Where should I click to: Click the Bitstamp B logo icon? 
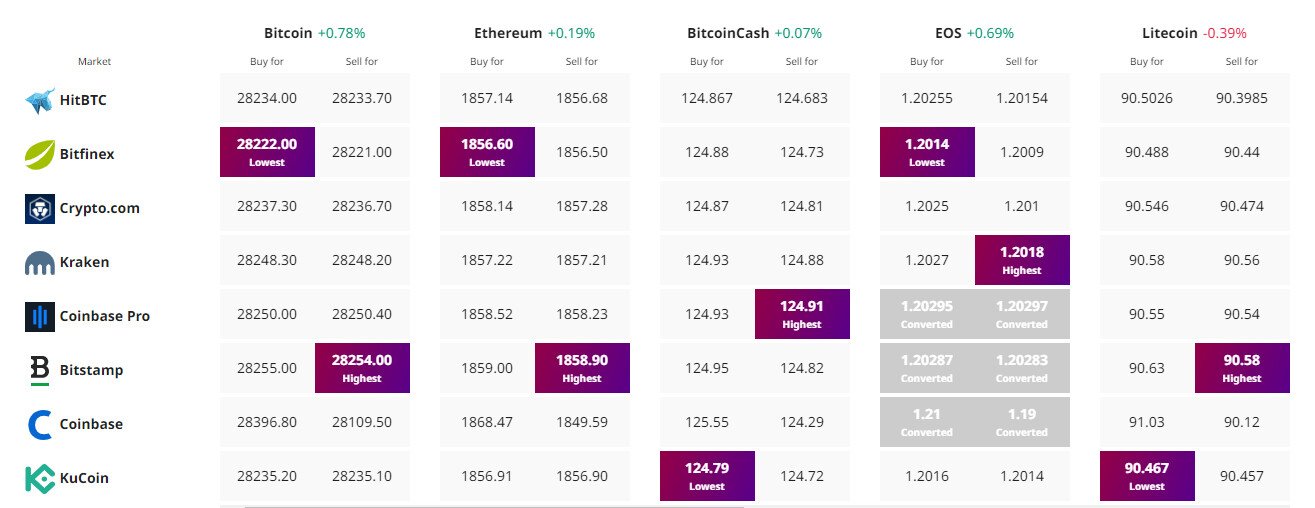point(40,370)
